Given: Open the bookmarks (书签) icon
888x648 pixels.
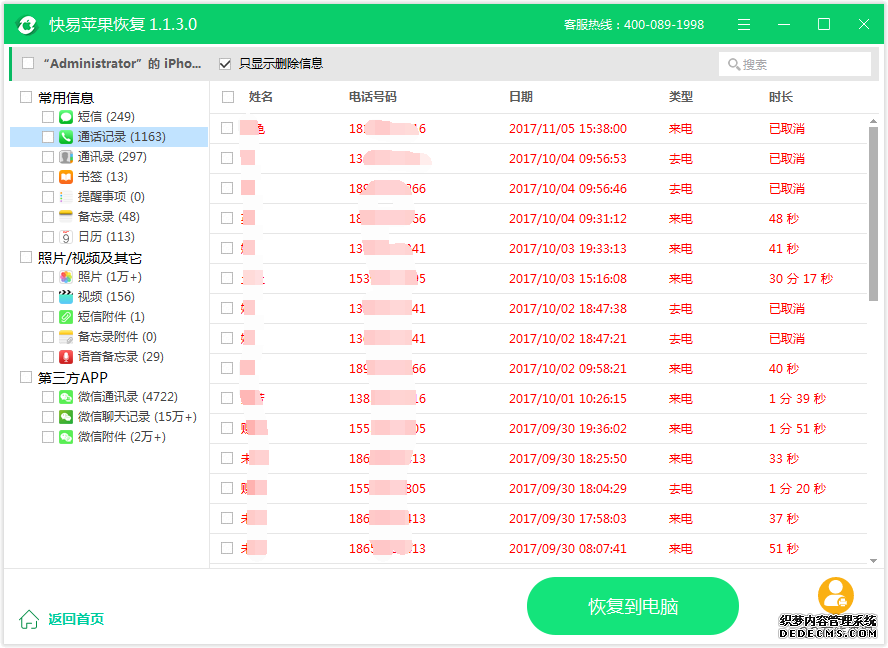Looking at the screenshot, I should point(66,177).
